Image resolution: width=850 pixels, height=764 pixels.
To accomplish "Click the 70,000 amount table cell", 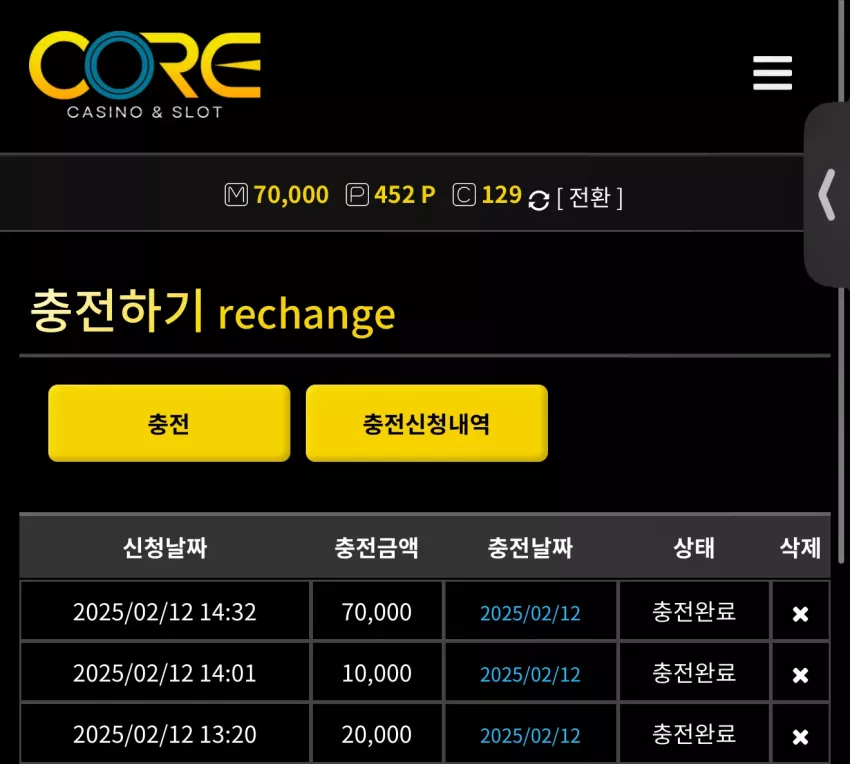I will 376,612.
